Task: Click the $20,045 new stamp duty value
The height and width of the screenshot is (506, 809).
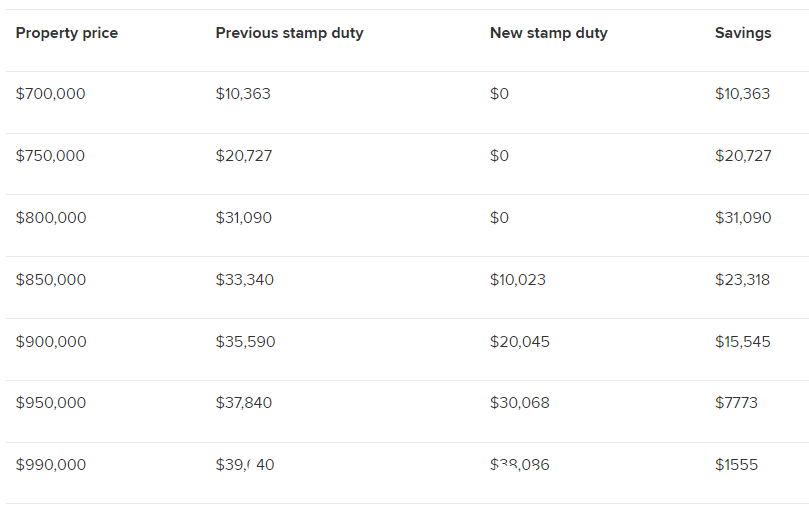Action: pyautogui.click(x=520, y=341)
